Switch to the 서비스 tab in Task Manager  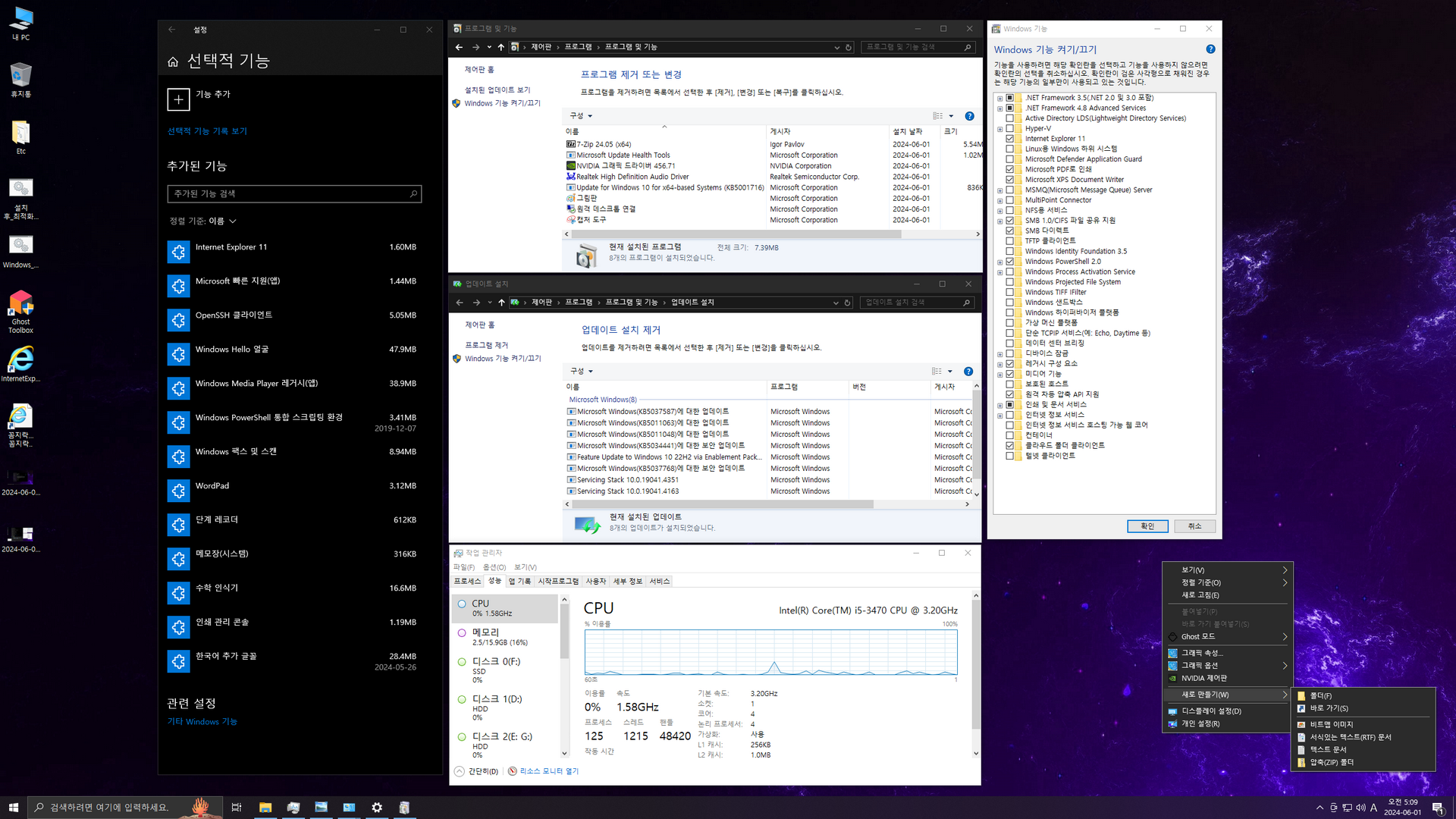click(x=659, y=581)
